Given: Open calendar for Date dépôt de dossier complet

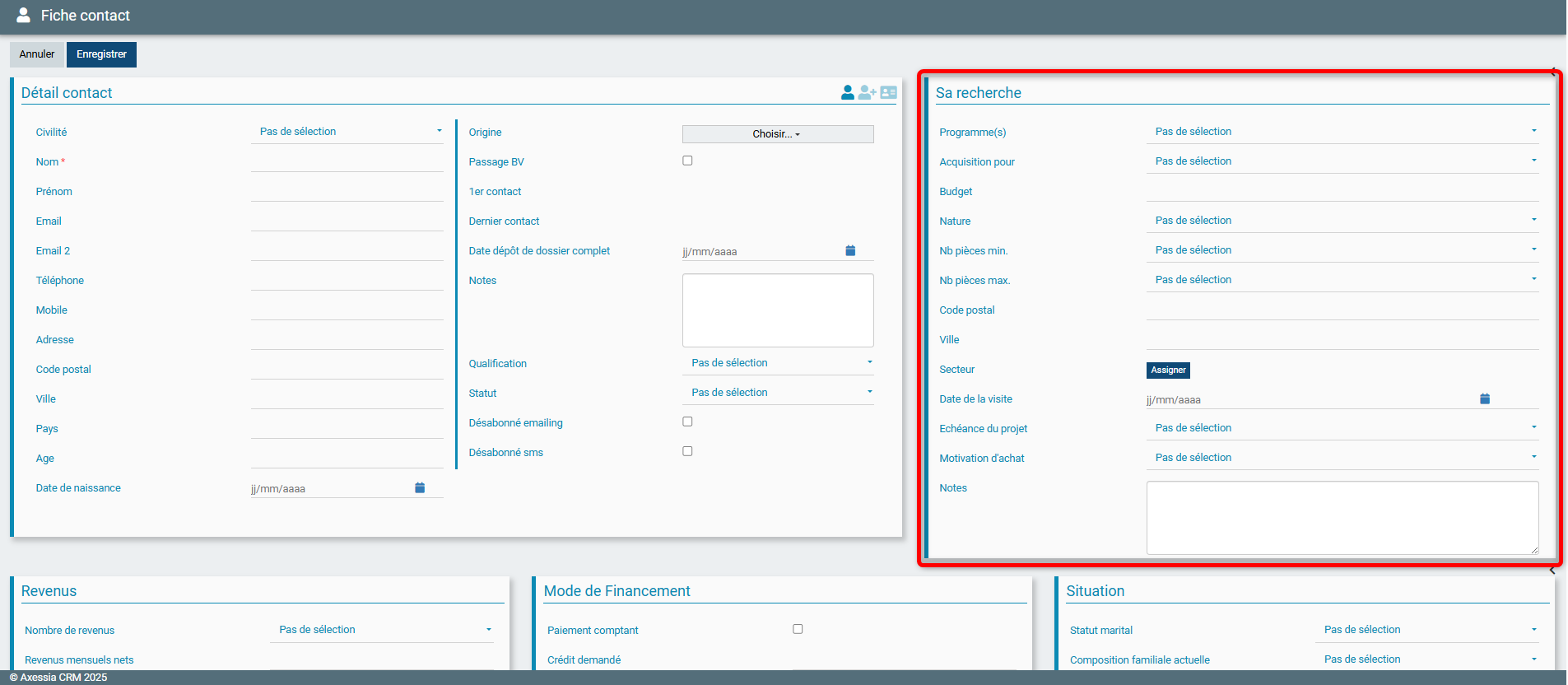Looking at the screenshot, I should [x=850, y=251].
